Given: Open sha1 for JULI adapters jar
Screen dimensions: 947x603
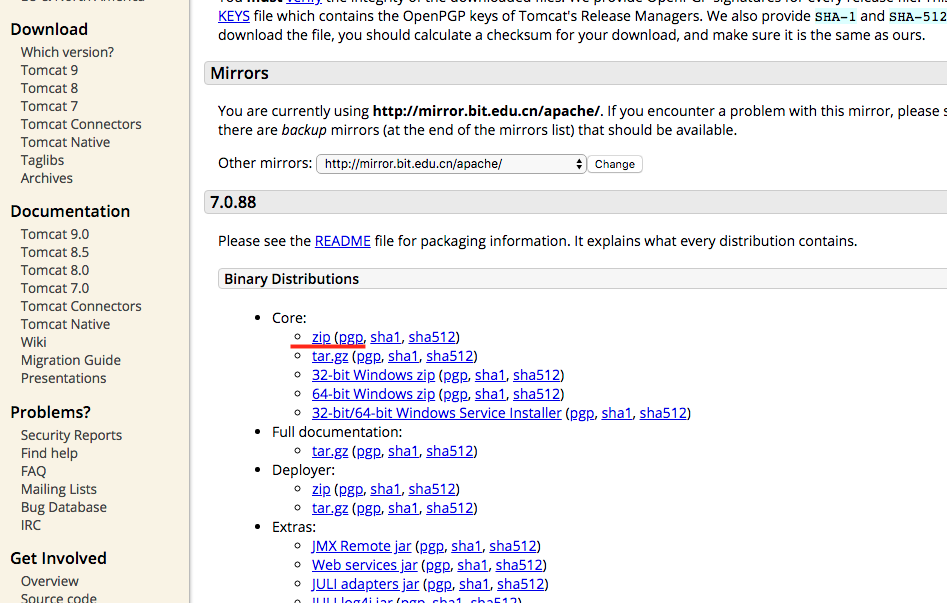Looking at the screenshot, I should [474, 584].
